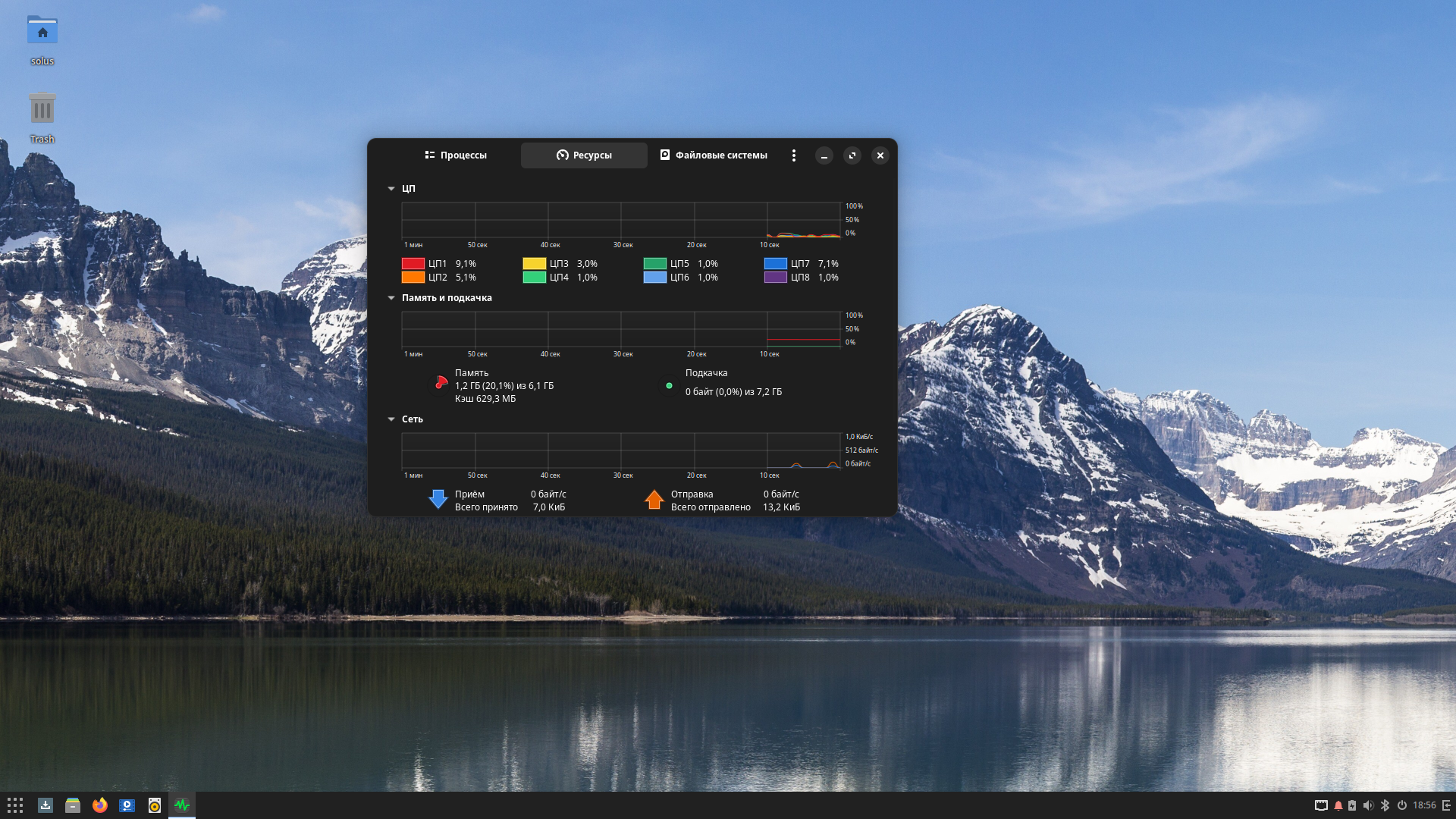Toggle the ЦП6 graph line
This screenshot has width=1456, height=819.
point(655,277)
